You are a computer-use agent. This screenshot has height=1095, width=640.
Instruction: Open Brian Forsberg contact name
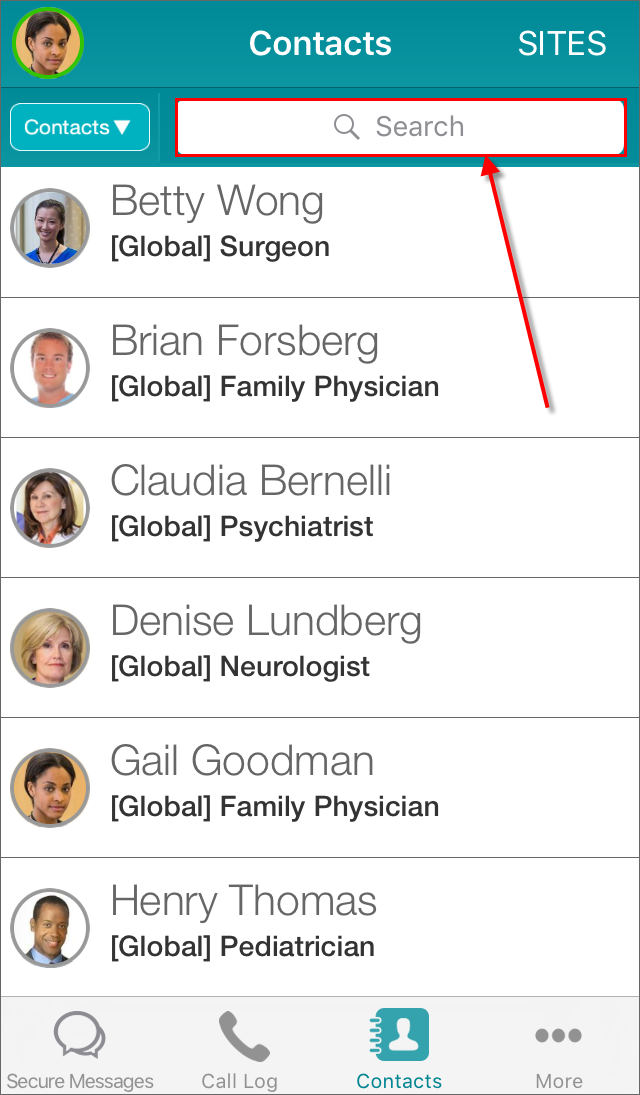click(245, 342)
